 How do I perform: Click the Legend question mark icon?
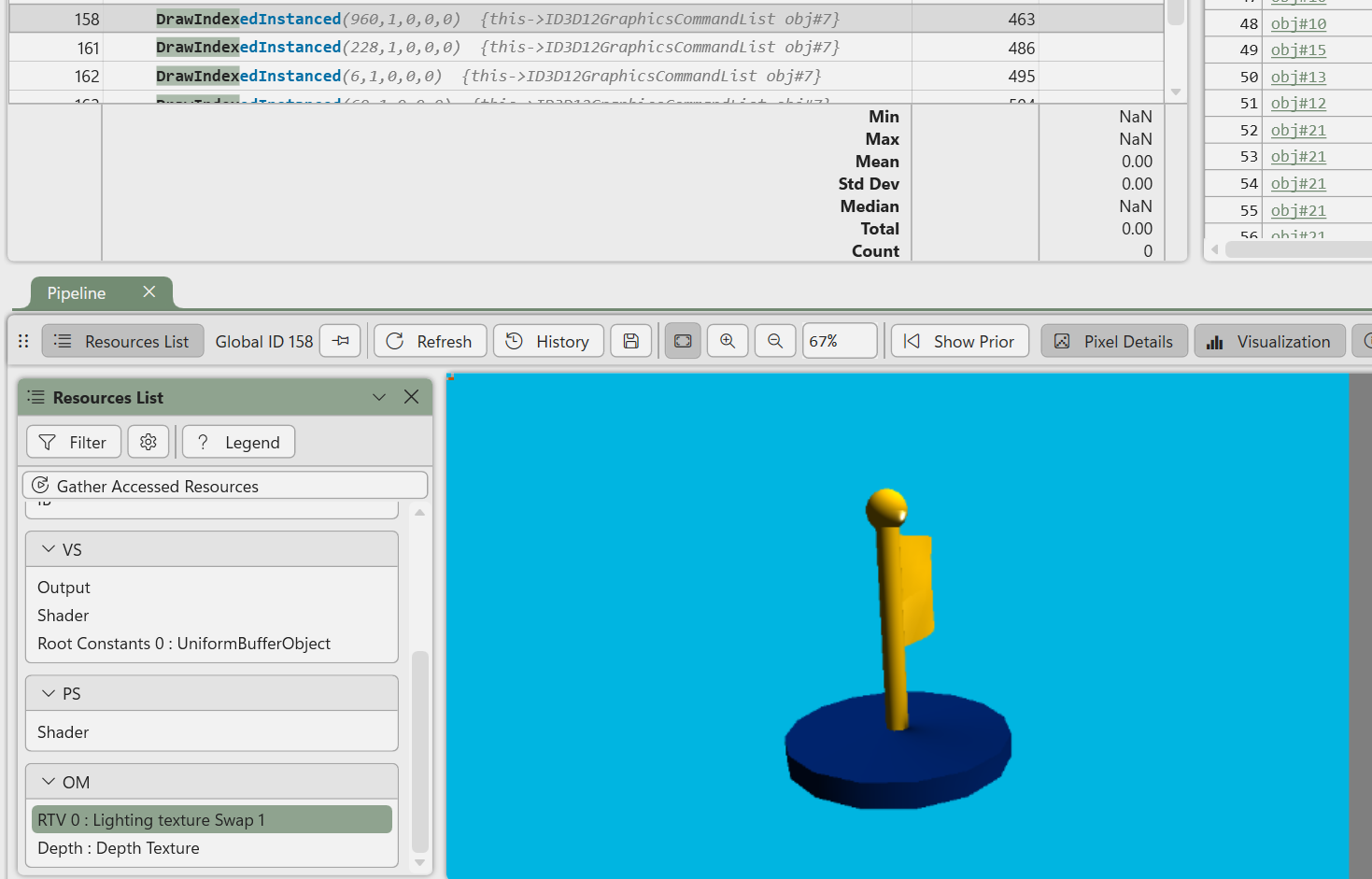click(x=203, y=442)
